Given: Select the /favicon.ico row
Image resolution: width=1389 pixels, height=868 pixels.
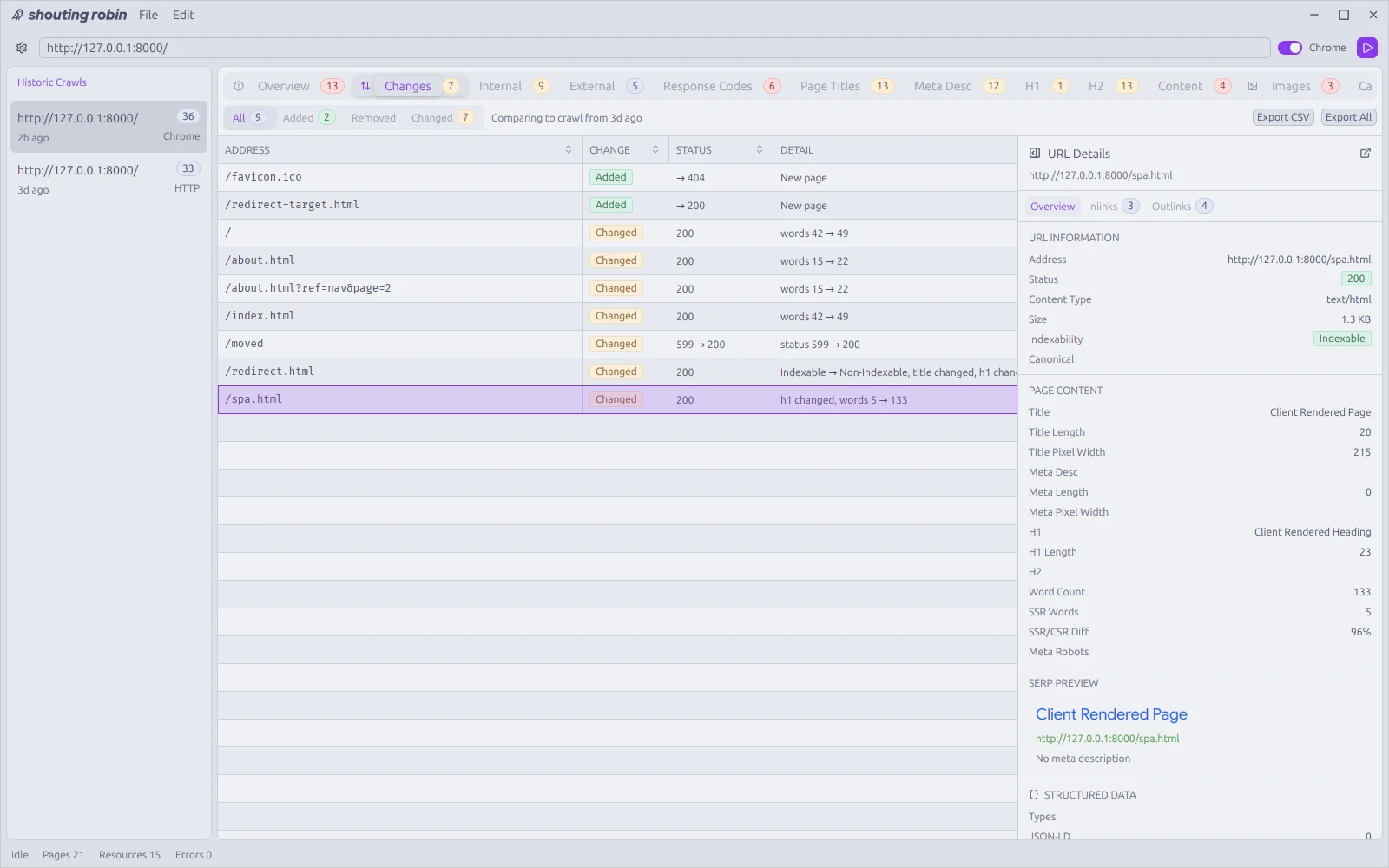Looking at the screenshot, I should tap(617, 177).
